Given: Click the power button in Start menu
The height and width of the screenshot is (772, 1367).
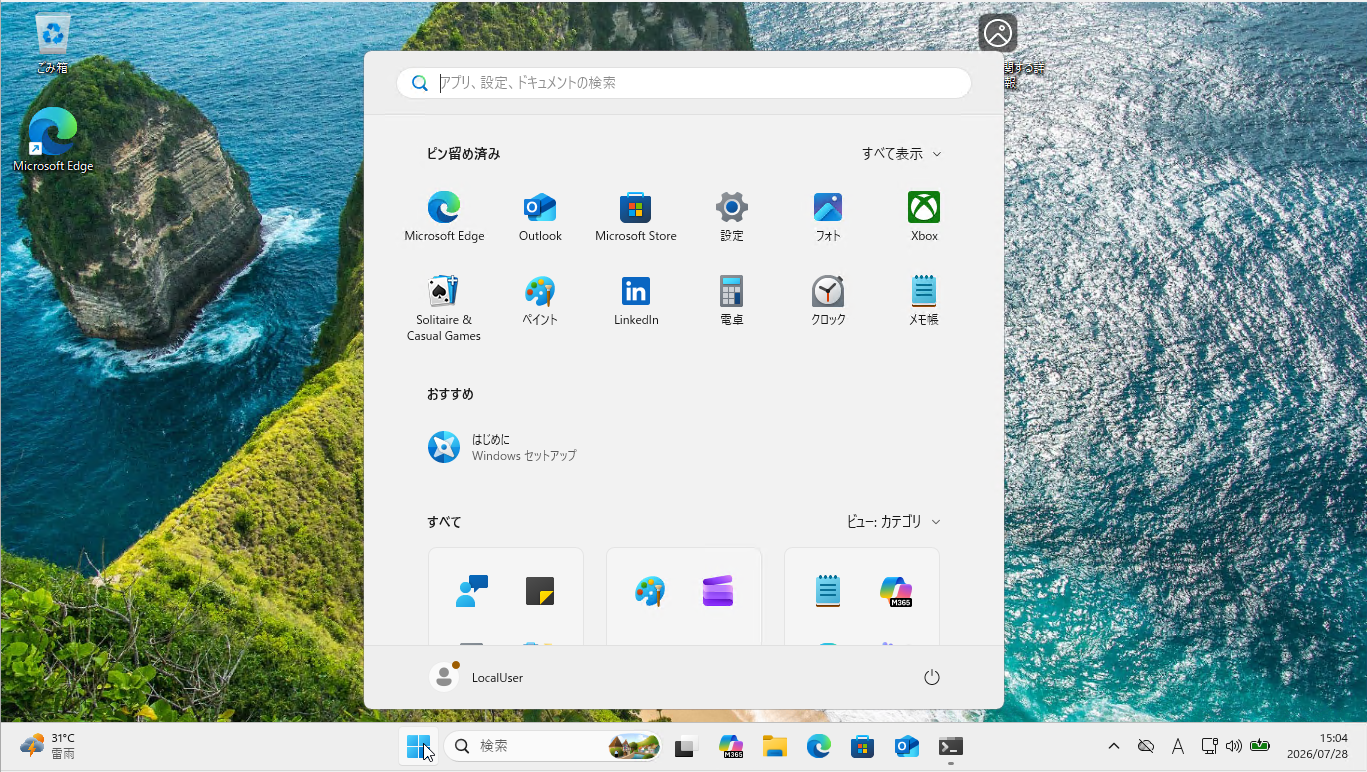Looking at the screenshot, I should 932,677.
